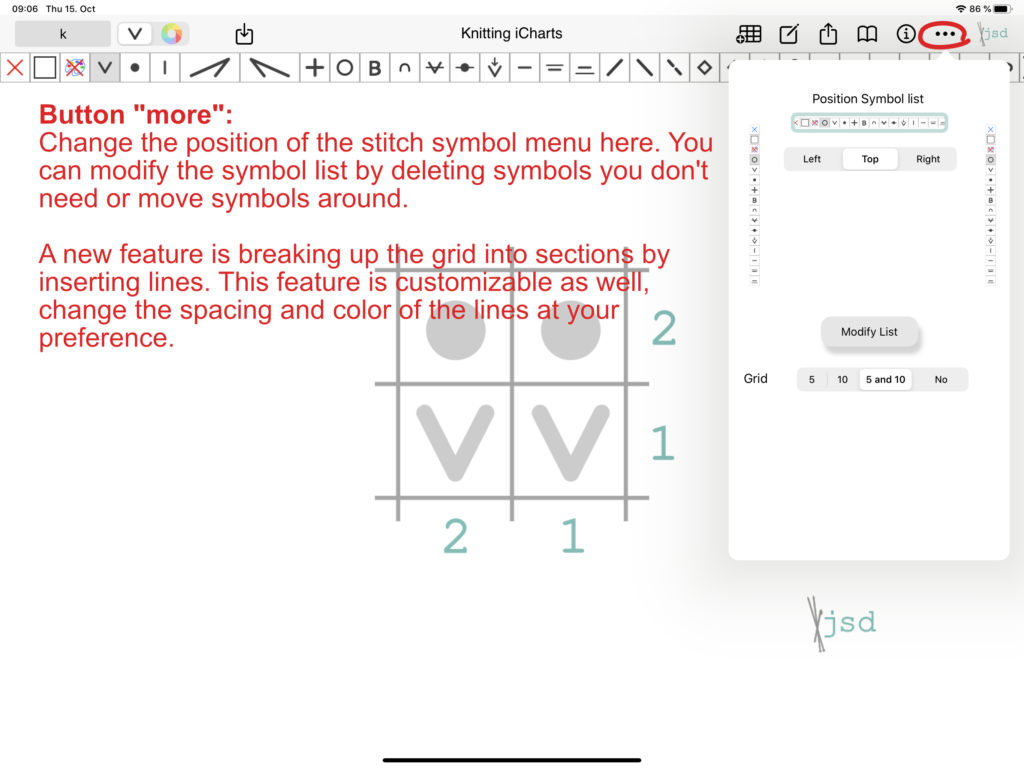1024x768 pixels.
Task: Select the single dash stitch symbol
Action: pos(525,67)
